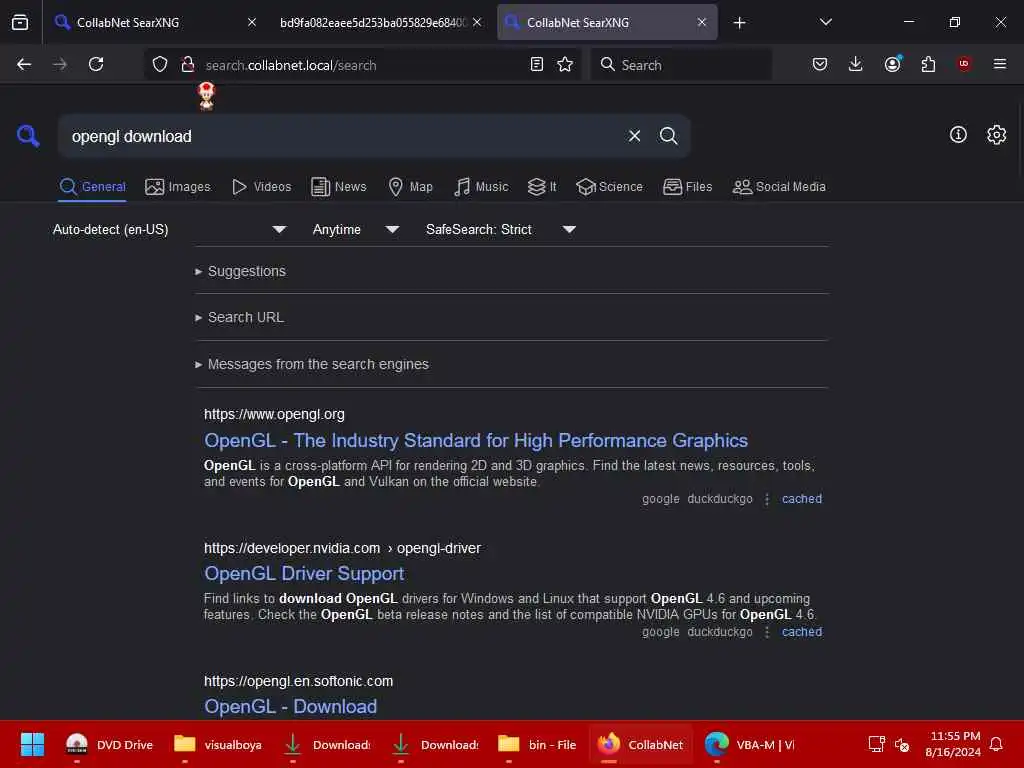
Task: Open the notification bell in the system tray
Action: coord(996,744)
